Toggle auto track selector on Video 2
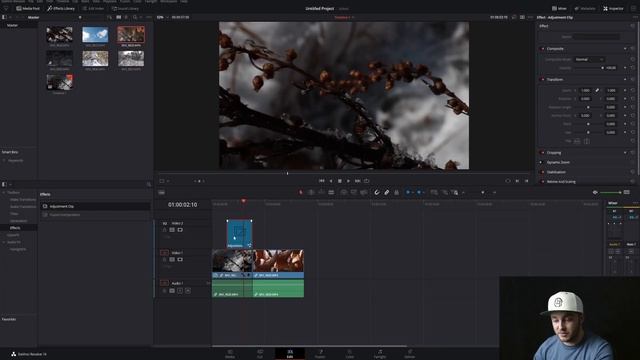Viewport: 640px width, 360px height. pyautogui.click(x=172, y=230)
